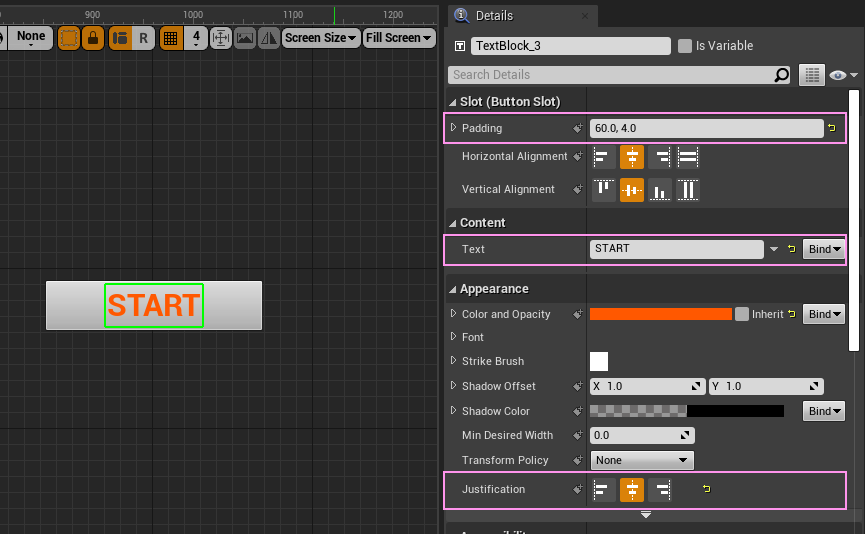The image size is (865, 534).
Task: Expand the Shadow Offset property
Action: (453, 385)
